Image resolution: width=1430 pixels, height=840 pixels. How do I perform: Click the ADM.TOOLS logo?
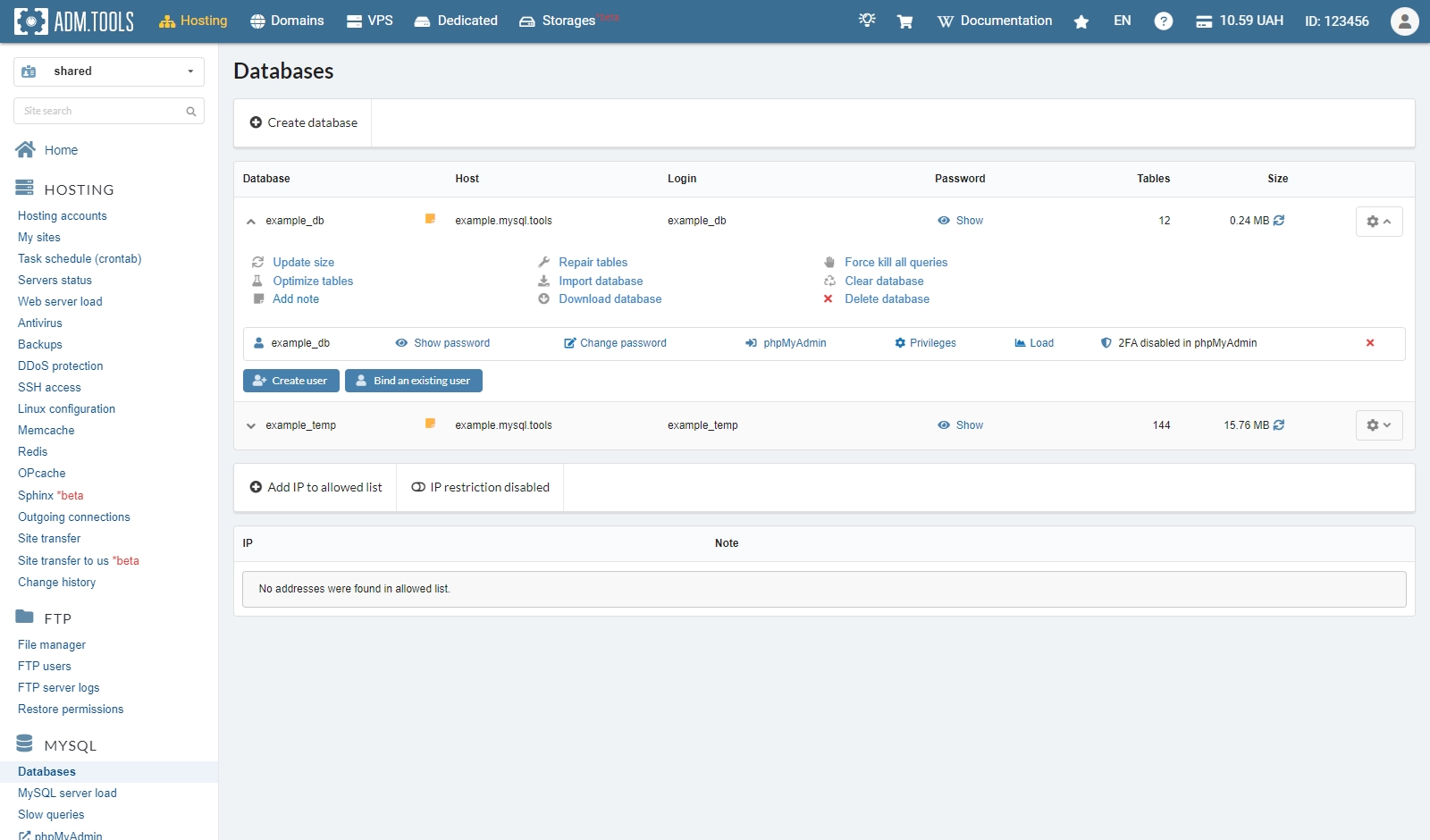click(x=73, y=20)
